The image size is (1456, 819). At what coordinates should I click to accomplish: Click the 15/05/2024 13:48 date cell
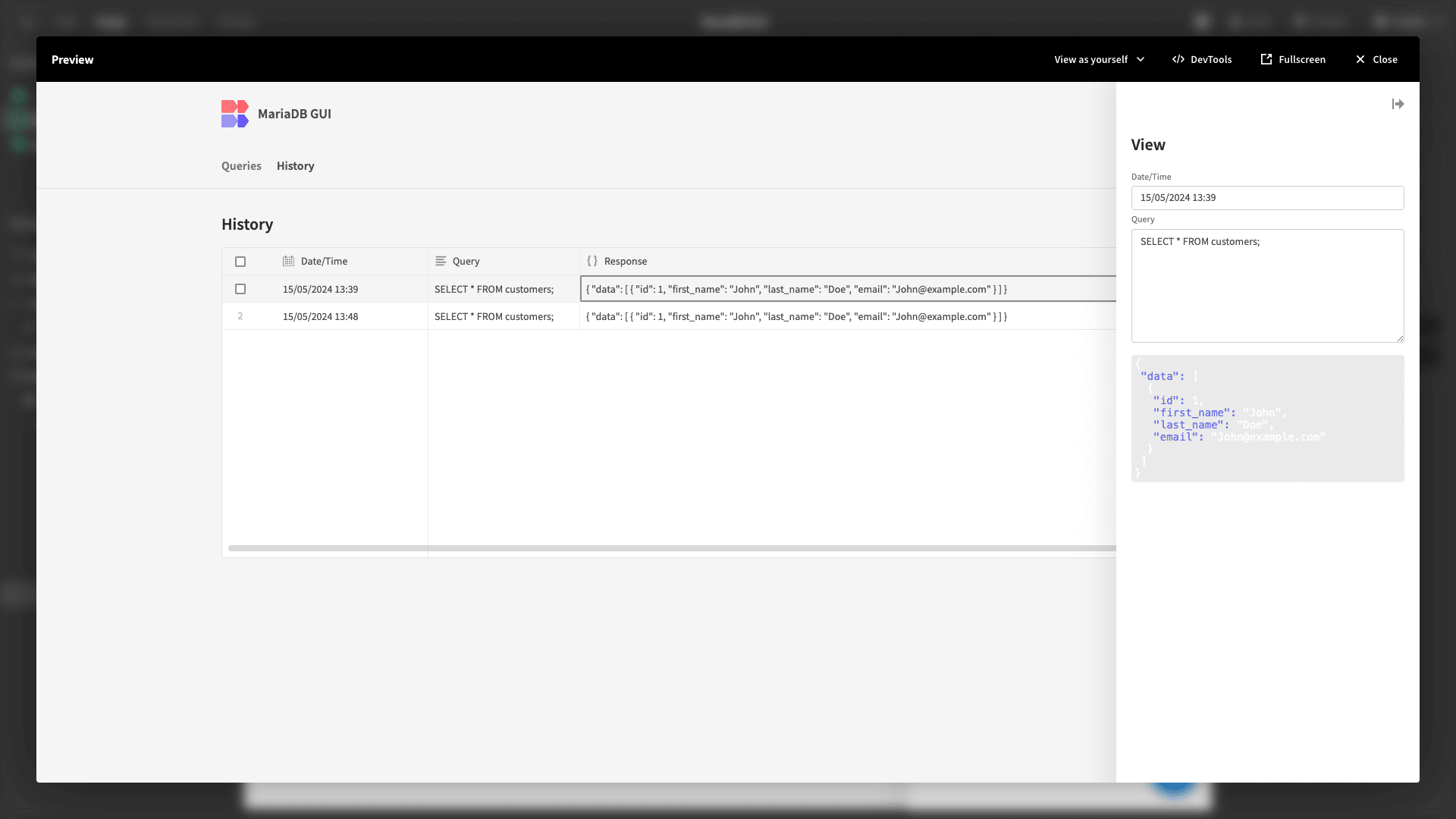pos(320,316)
